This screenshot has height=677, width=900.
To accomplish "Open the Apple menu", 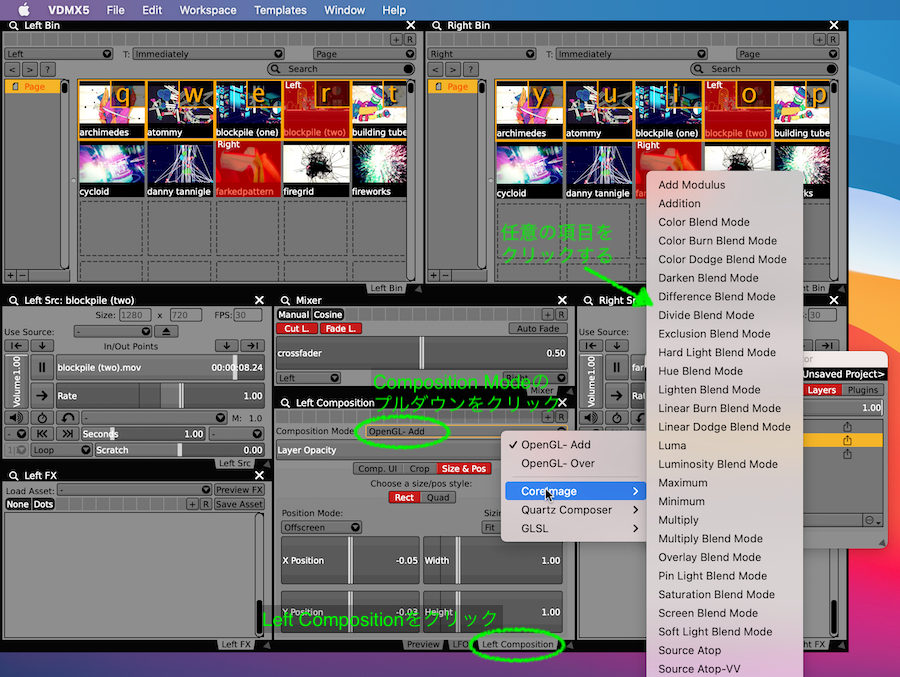I will pyautogui.click(x=24, y=10).
